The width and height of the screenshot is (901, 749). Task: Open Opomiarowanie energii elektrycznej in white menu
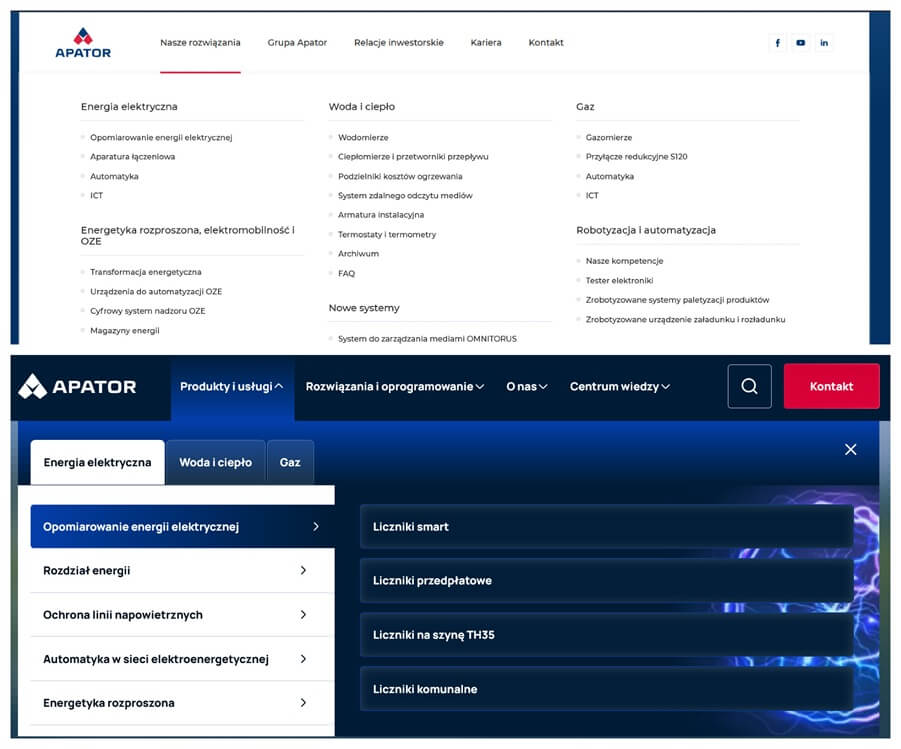[161, 137]
